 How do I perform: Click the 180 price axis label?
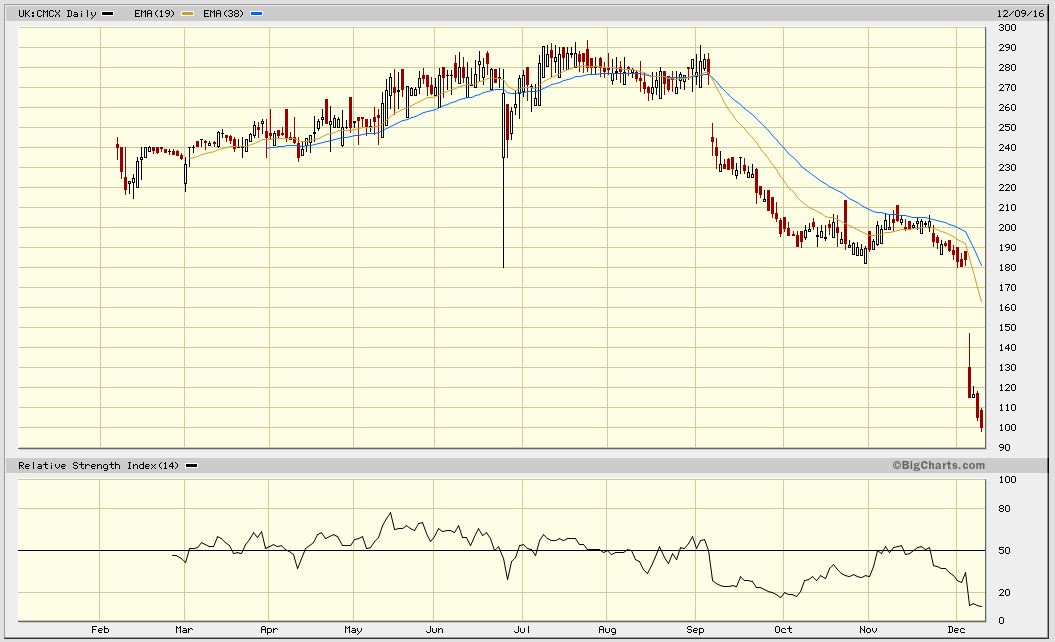pyautogui.click(x=1007, y=268)
